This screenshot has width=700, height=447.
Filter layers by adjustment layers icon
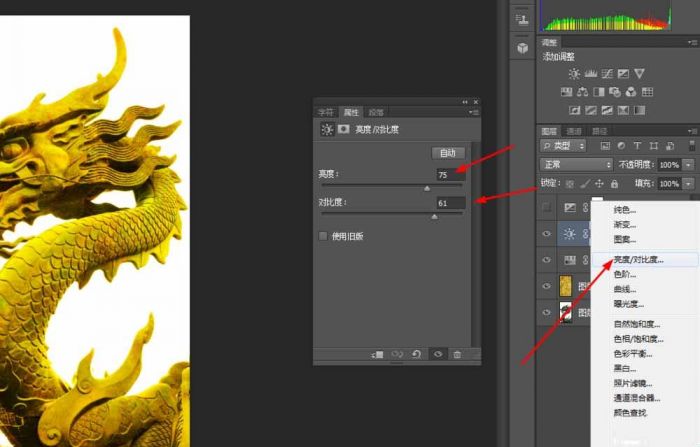621,146
